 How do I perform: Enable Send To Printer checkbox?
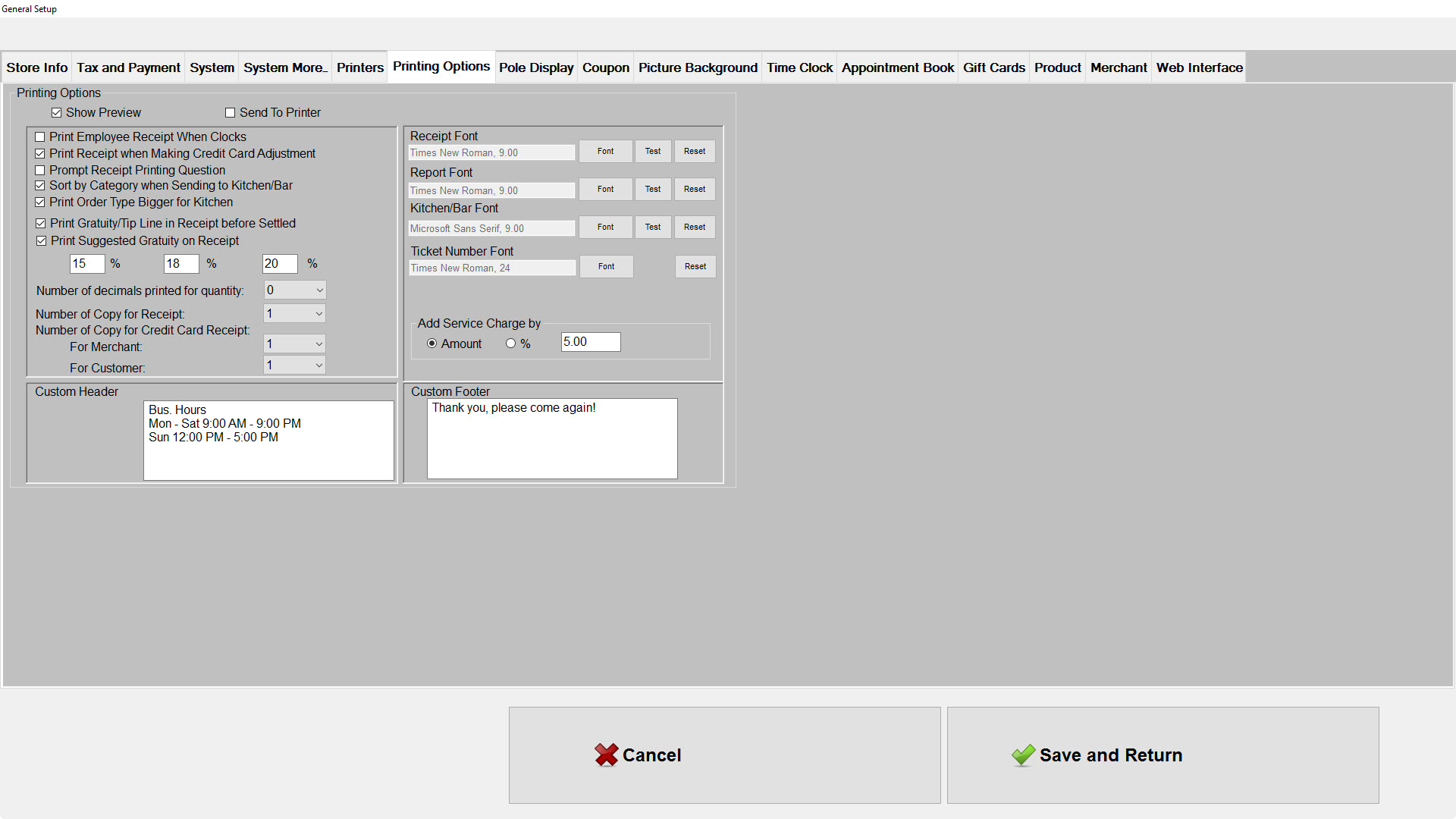point(230,113)
